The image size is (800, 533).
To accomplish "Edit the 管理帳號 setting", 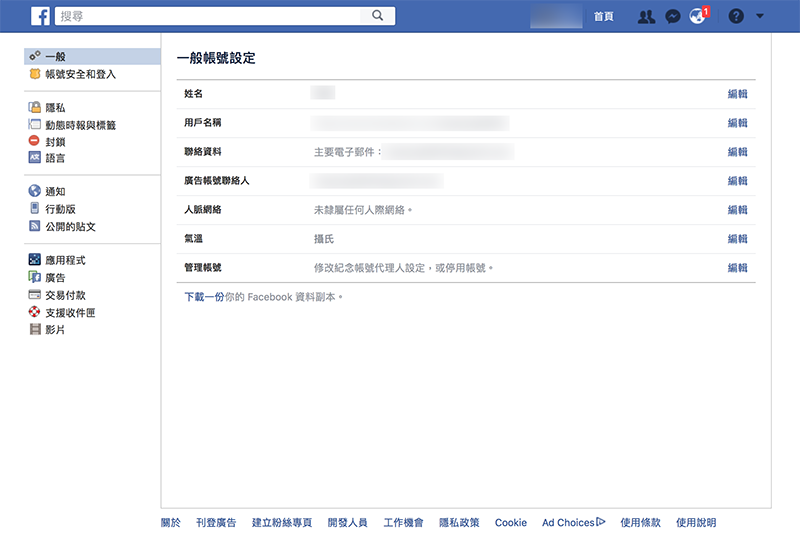I will (x=737, y=268).
